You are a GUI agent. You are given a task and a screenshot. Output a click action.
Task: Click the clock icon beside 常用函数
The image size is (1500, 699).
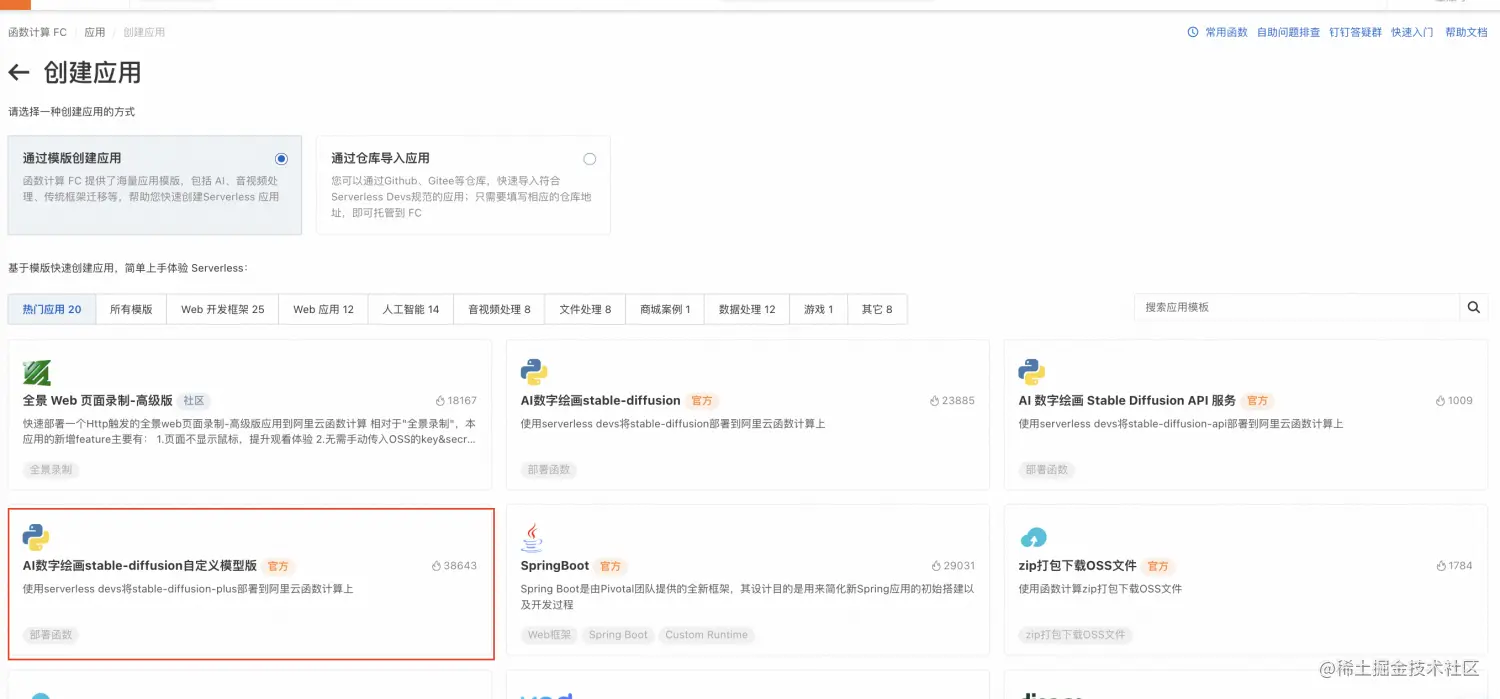tap(1192, 32)
